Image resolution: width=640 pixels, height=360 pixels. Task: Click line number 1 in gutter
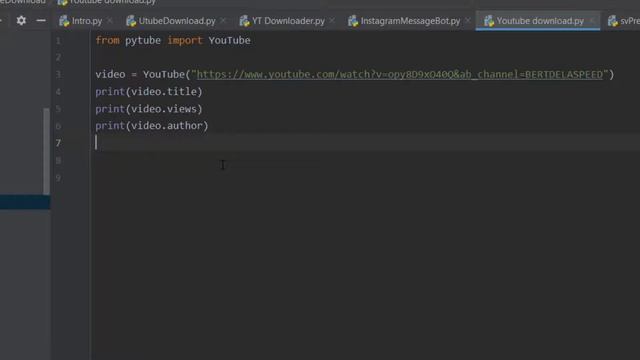[x=58, y=41]
